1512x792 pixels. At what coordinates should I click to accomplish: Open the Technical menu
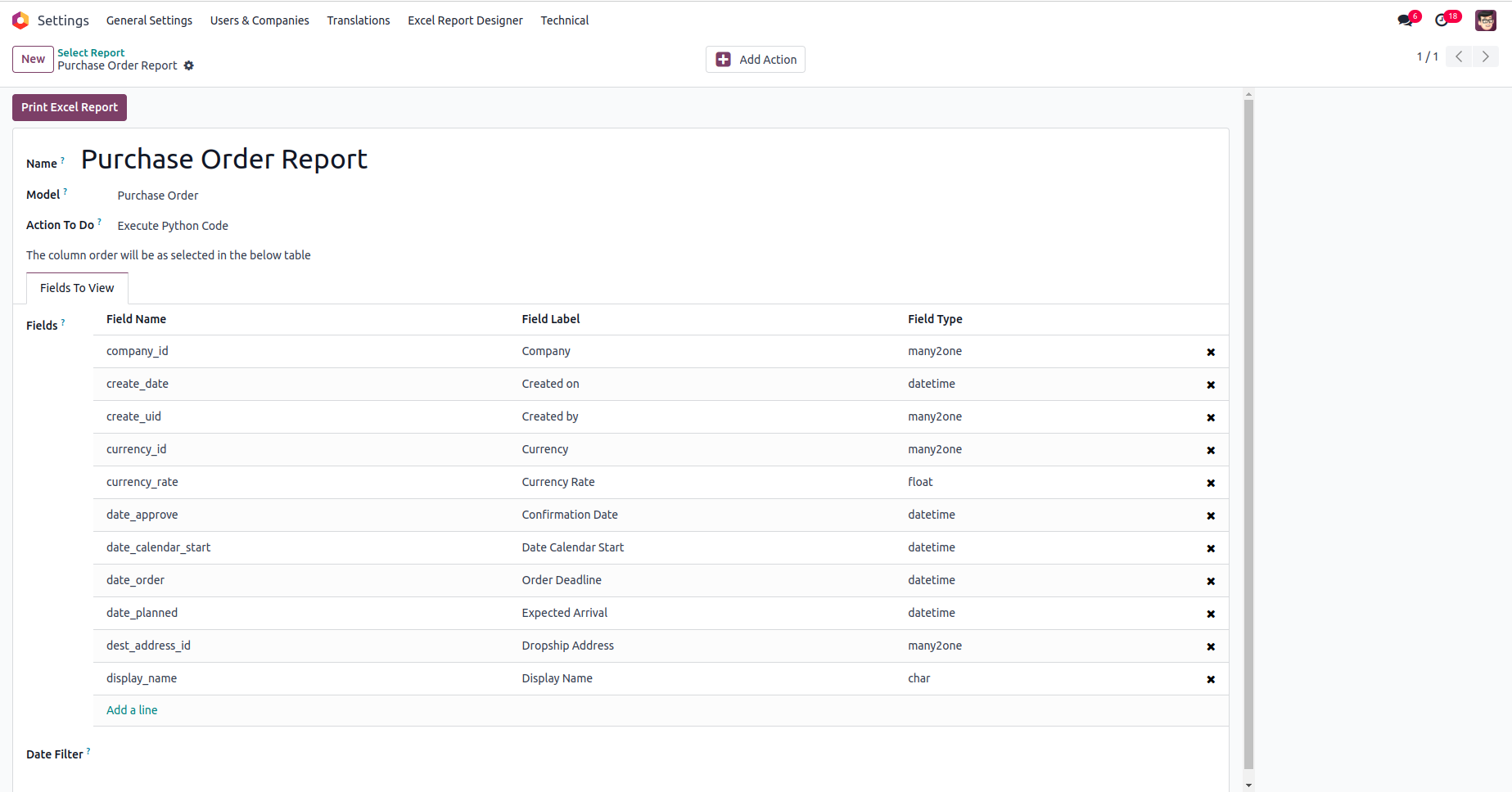564,20
